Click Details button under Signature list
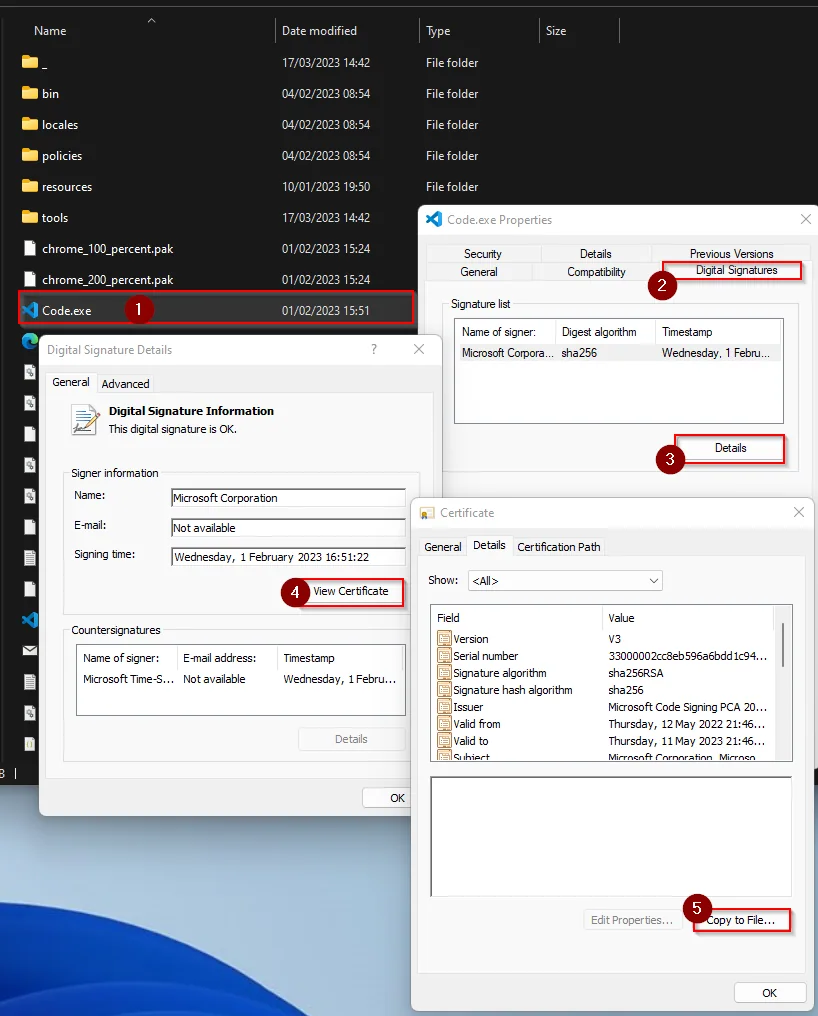 click(730, 448)
